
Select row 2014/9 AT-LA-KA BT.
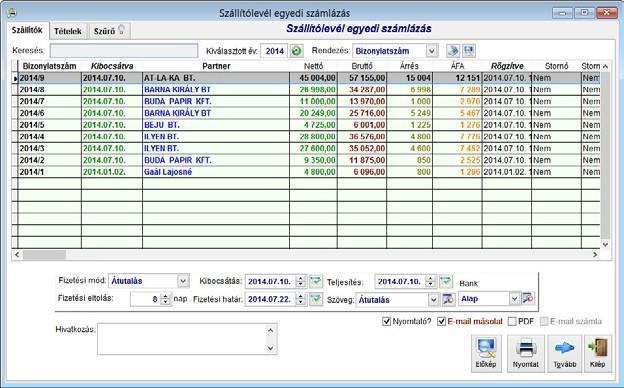[306, 78]
